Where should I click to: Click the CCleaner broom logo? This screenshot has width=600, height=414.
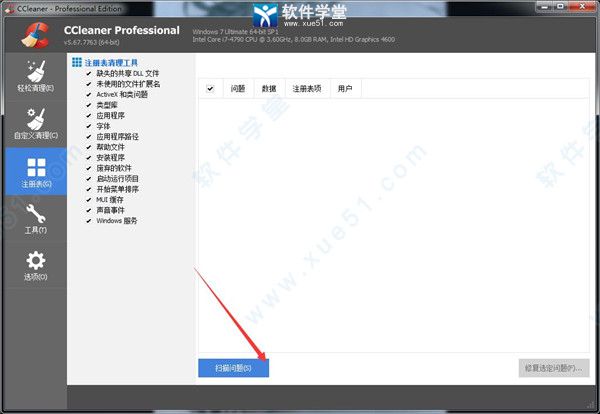pos(35,35)
